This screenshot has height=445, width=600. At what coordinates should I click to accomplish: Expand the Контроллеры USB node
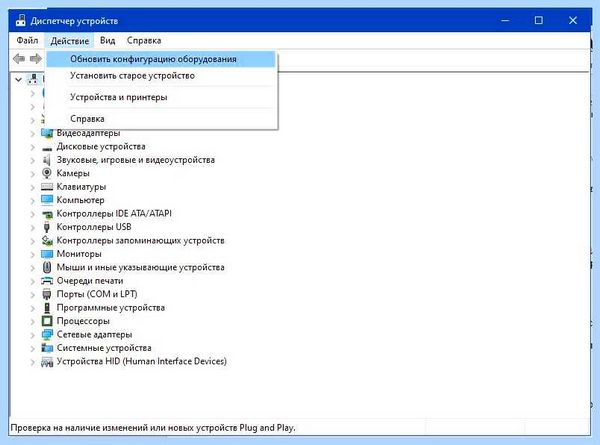click(33, 227)
